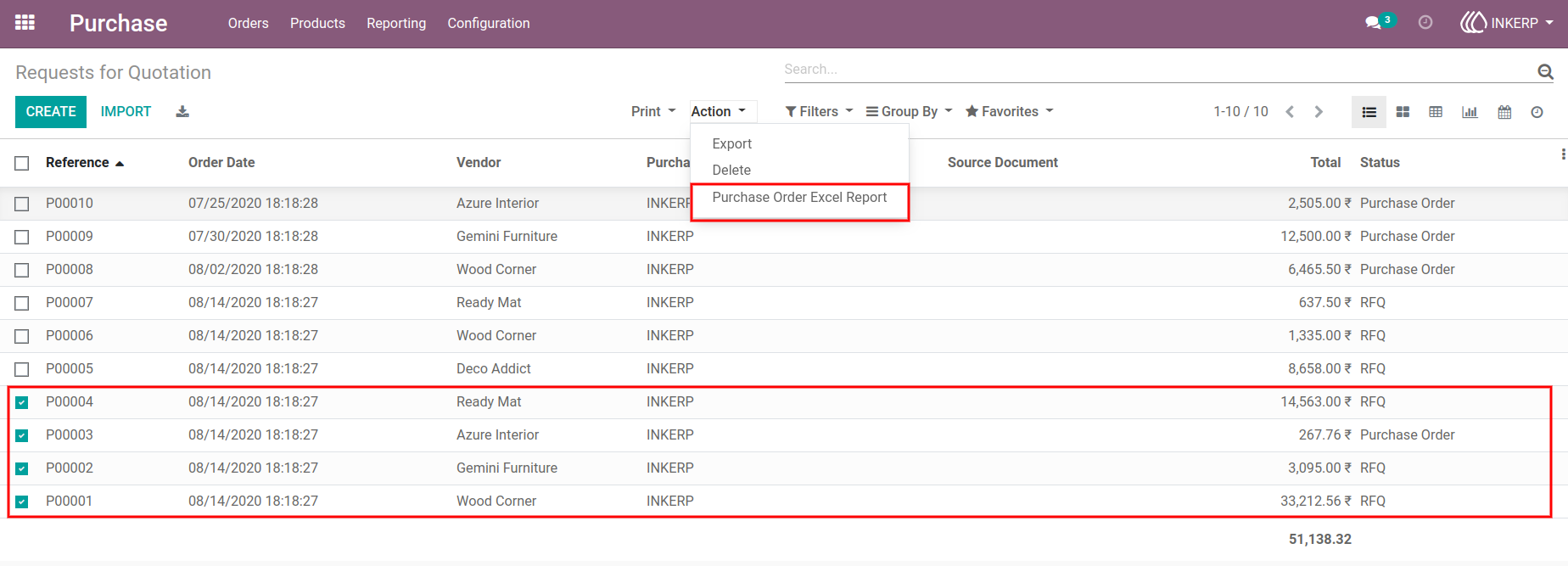This screenshot has width=1568, height=566.
Task: Sort by the Reference column header
Action: 85,162
